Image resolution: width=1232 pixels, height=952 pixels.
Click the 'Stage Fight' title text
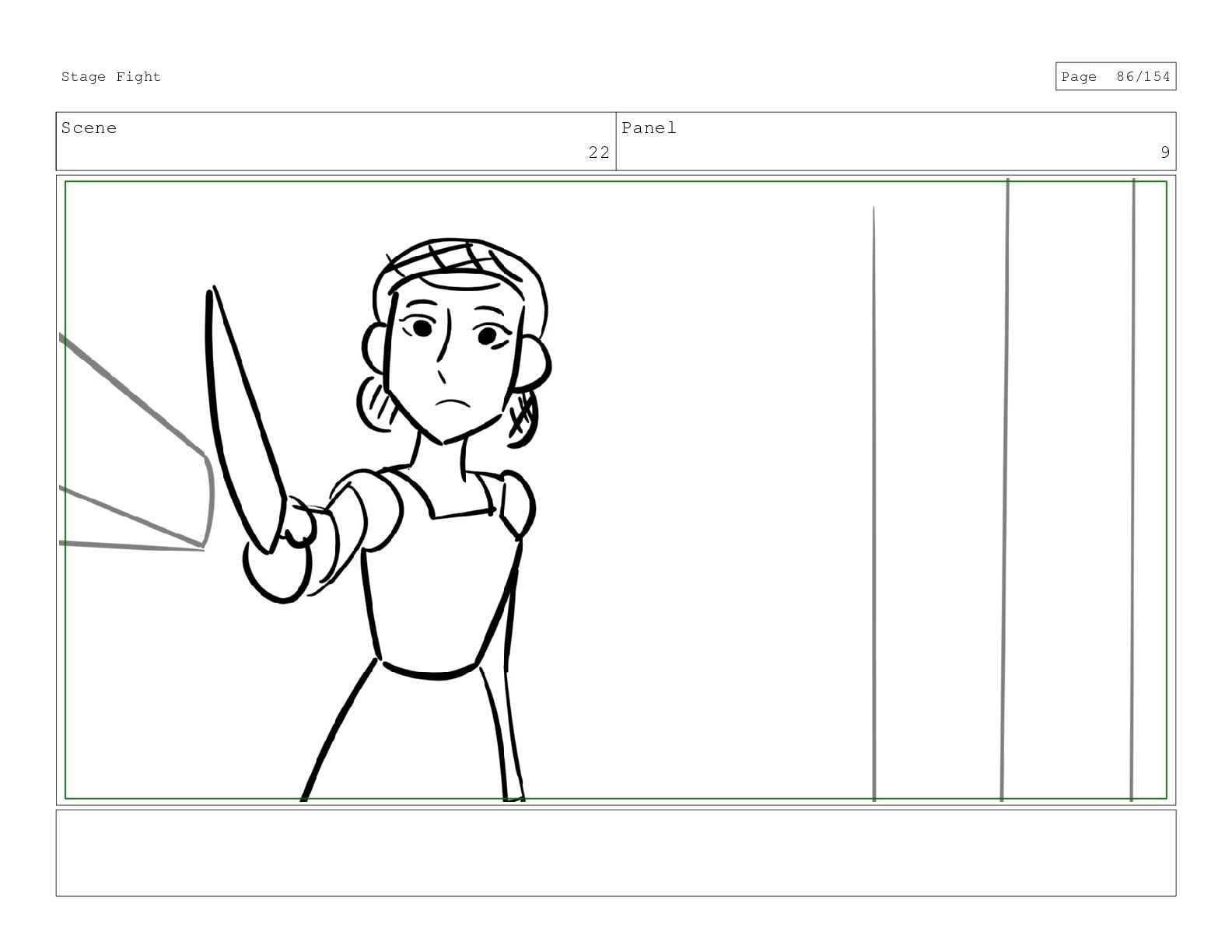pyautogui.click(x=110, y=76)
